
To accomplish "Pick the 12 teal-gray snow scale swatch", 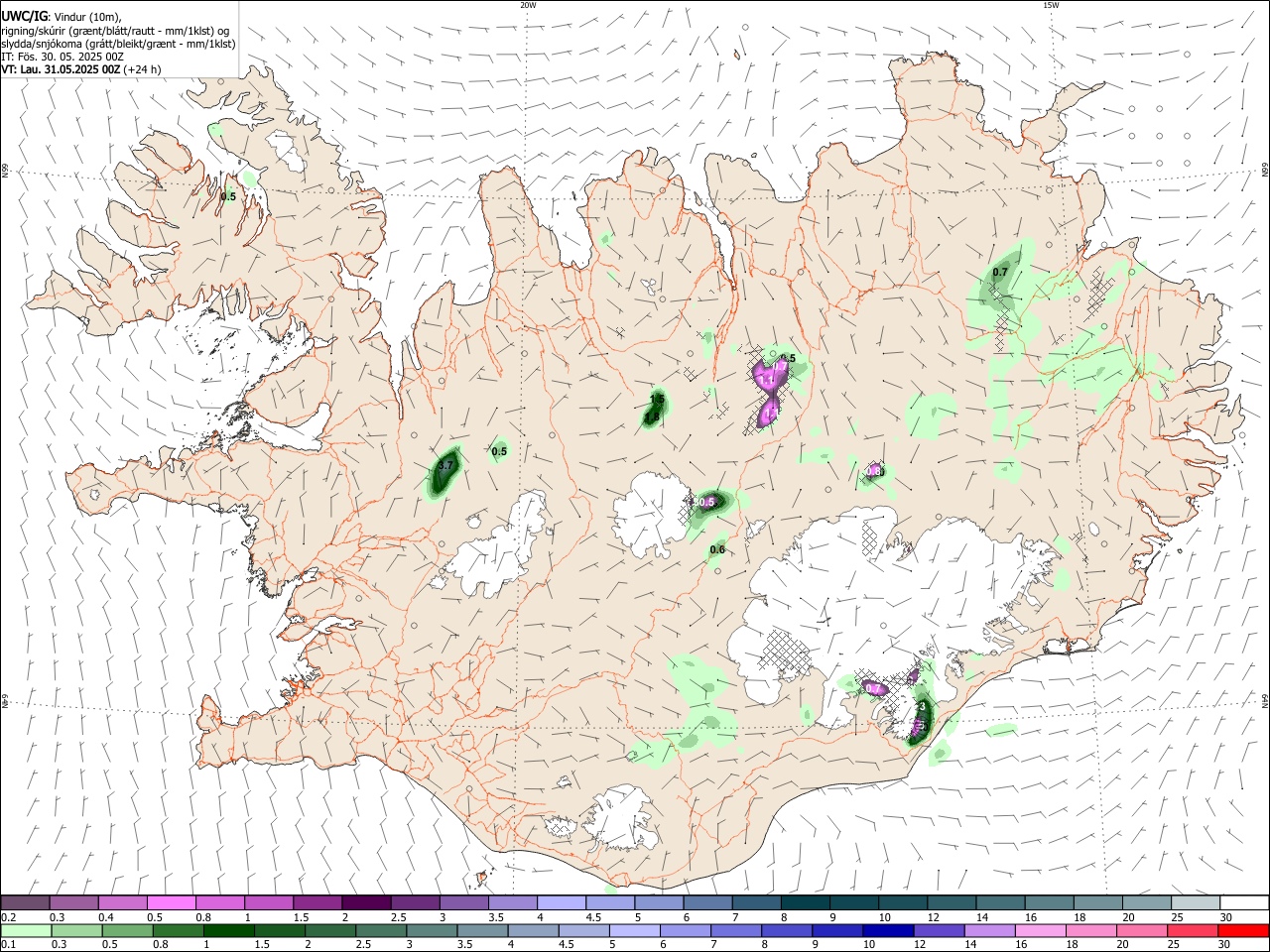I will point(952,902).
